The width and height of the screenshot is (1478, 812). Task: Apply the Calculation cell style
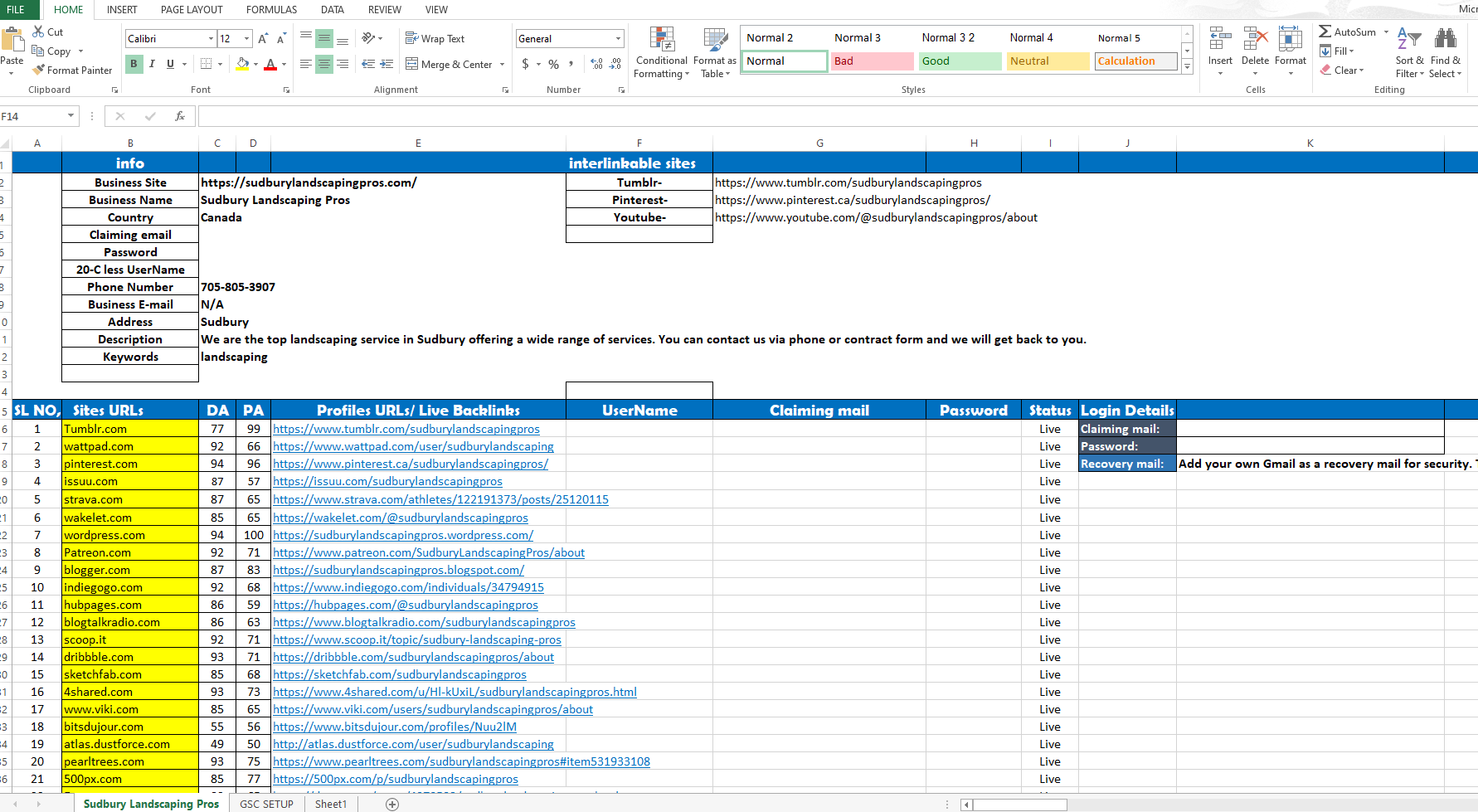coord(1135,61)
